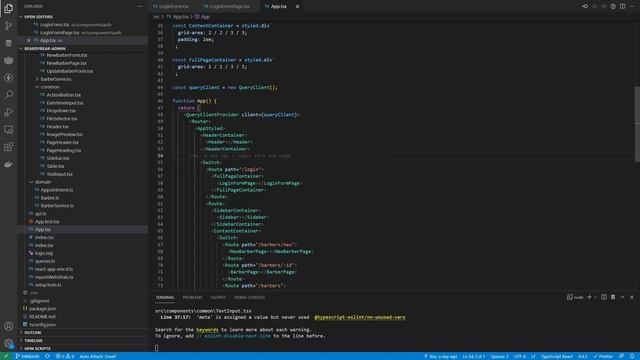Create a new terminal with plus icon
Screen dimensions: 640x360
[x=589, y=297]
